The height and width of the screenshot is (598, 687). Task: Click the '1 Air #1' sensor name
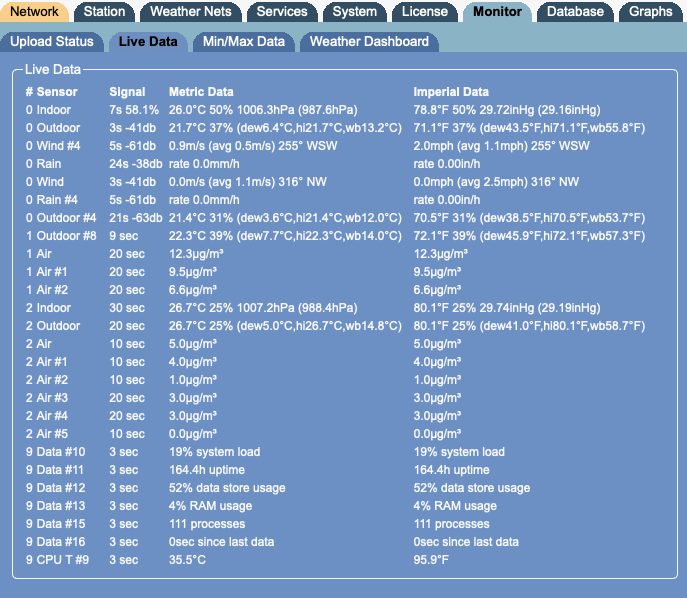(x=46, y=272)
